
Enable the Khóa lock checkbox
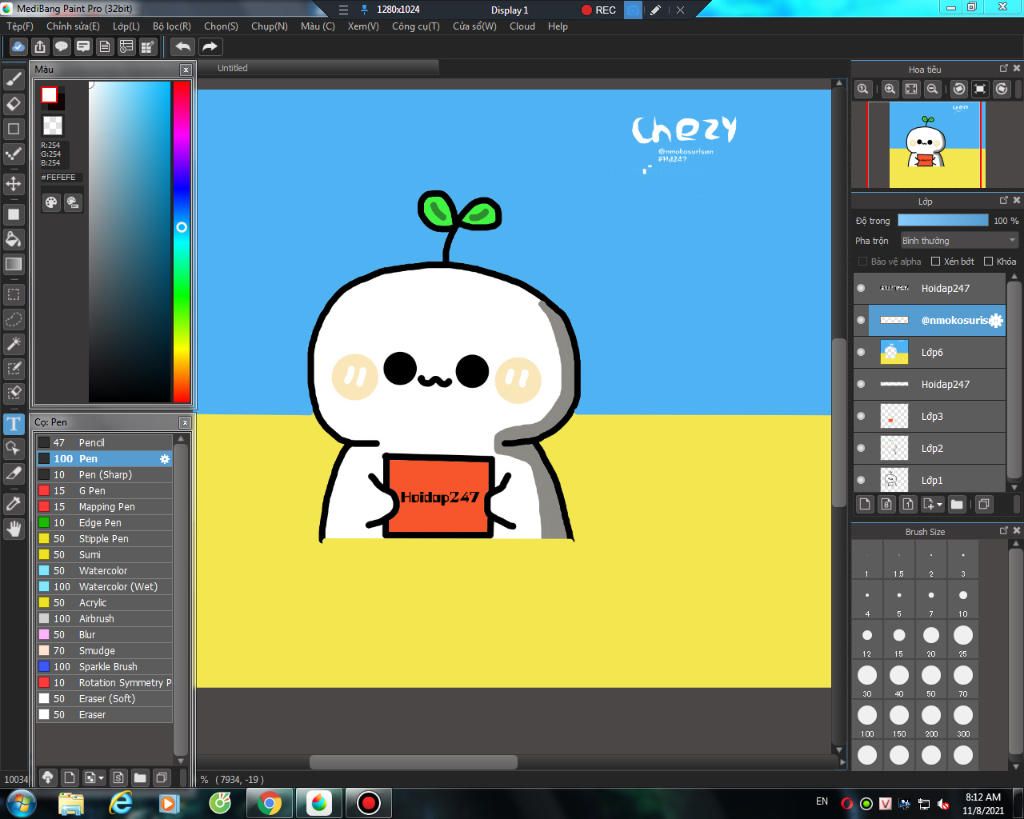tap(989, 261)
